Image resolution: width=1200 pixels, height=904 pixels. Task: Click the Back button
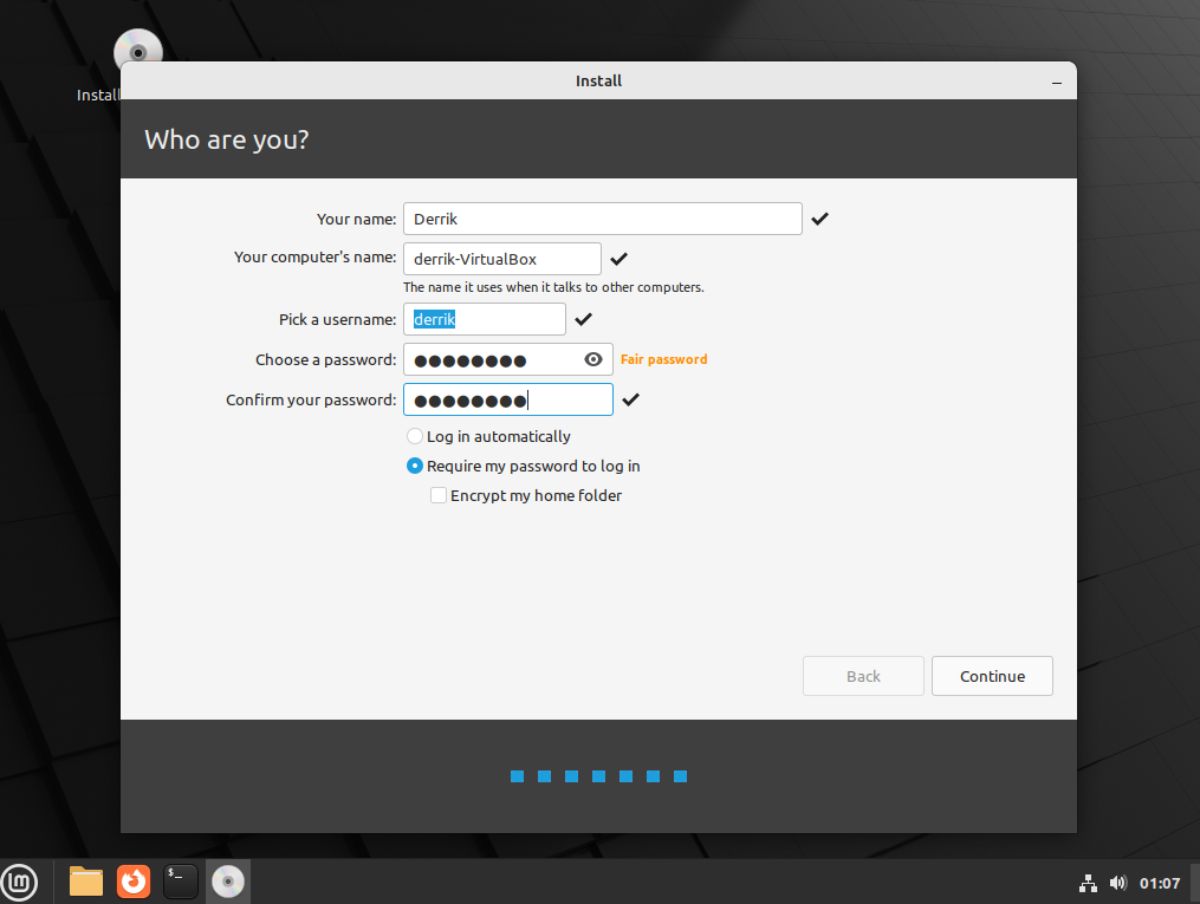click(x=862, y=676)
